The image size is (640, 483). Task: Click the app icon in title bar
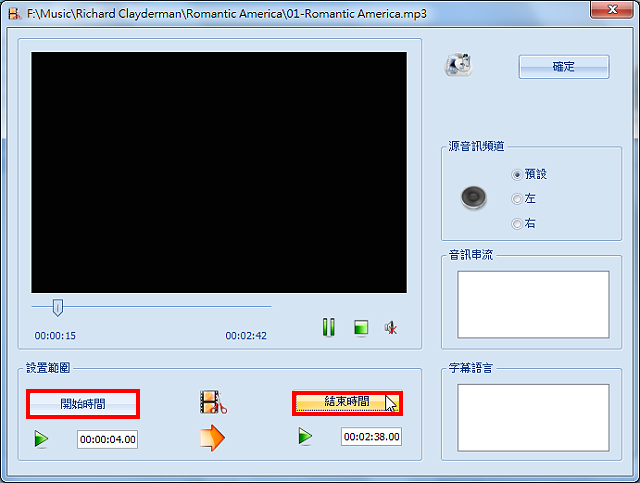pyautogui.click(x=14, y=14)
